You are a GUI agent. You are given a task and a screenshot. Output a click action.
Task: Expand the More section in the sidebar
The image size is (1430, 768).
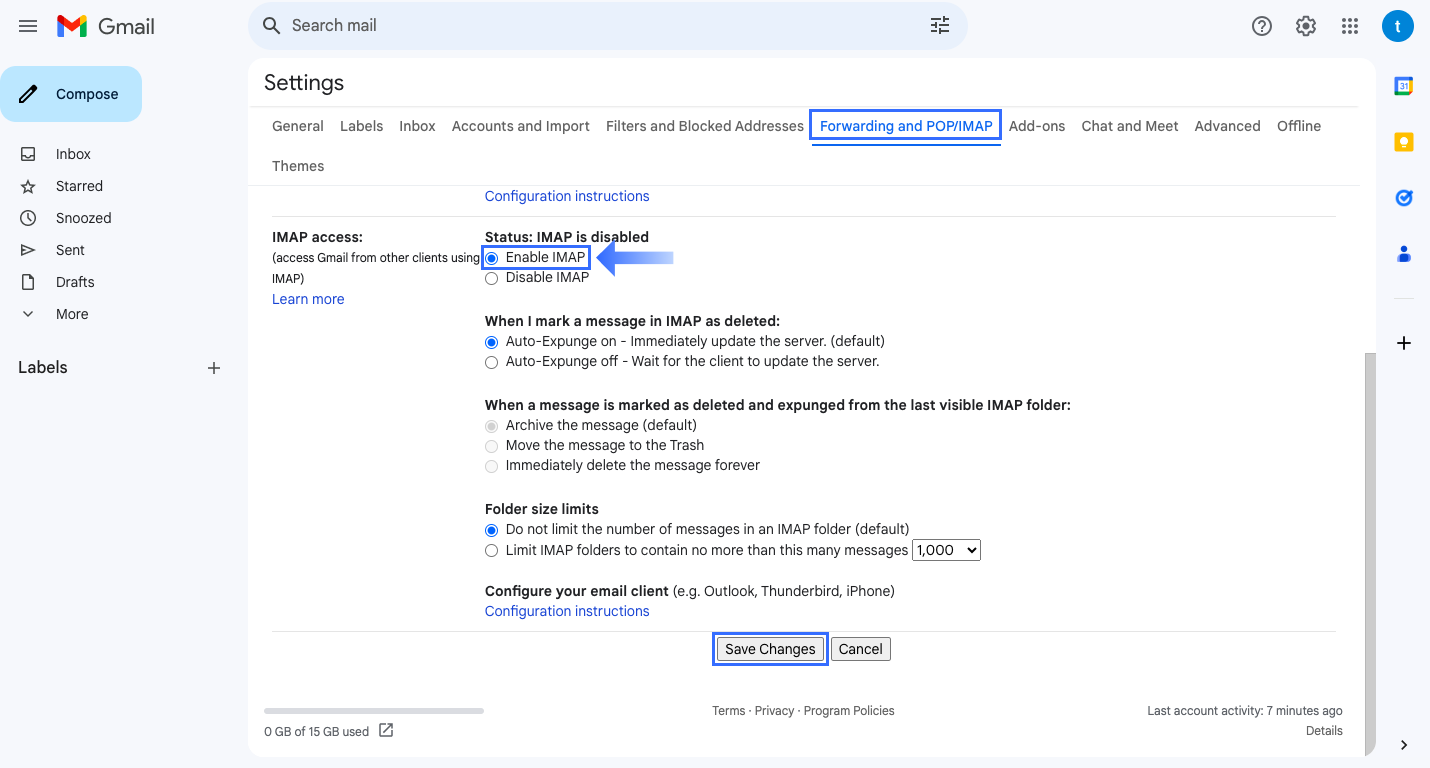point(71,313)
